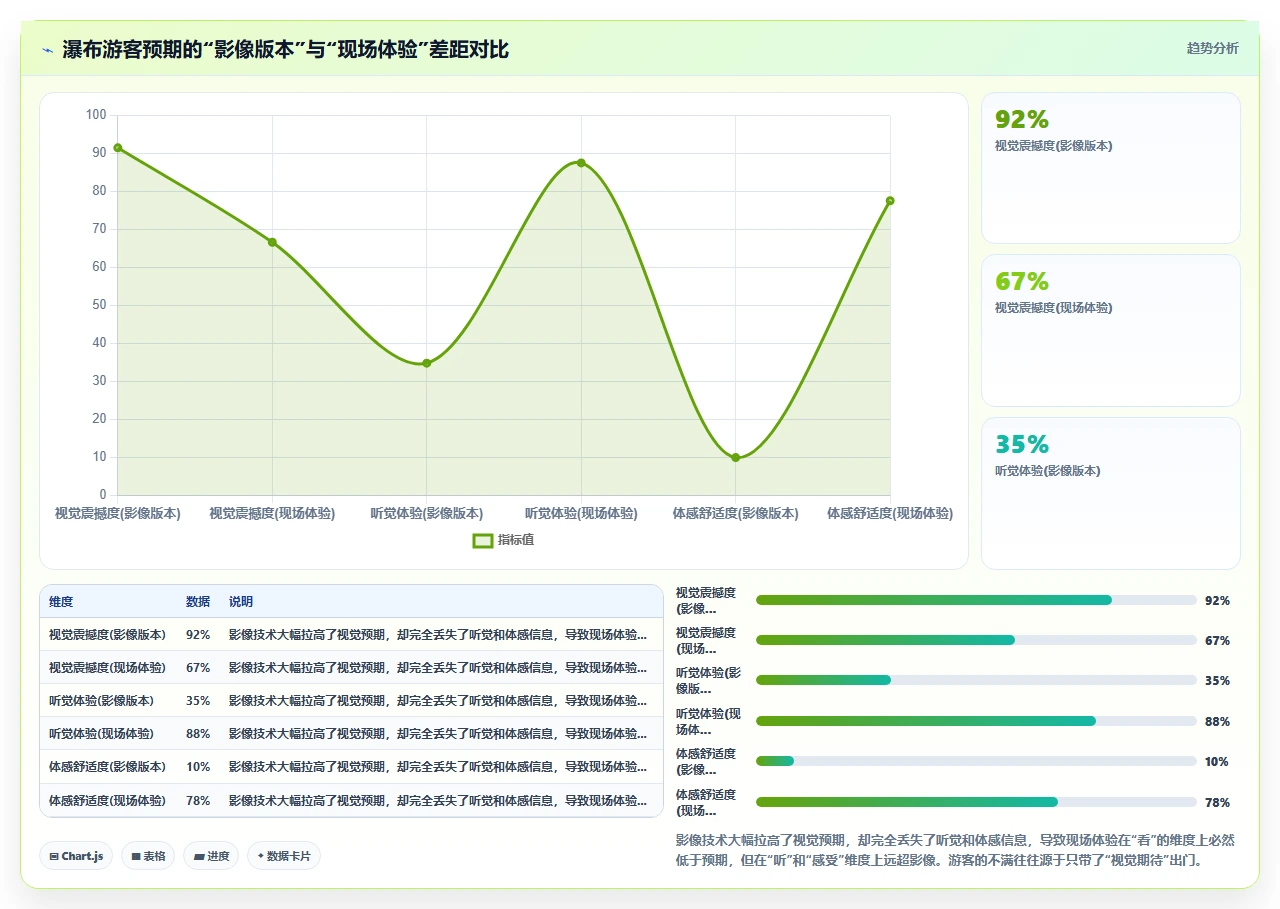This screenshot has width=1280, height=909.
Task: Select the 表格 tag chip
Action: point(148,856)
